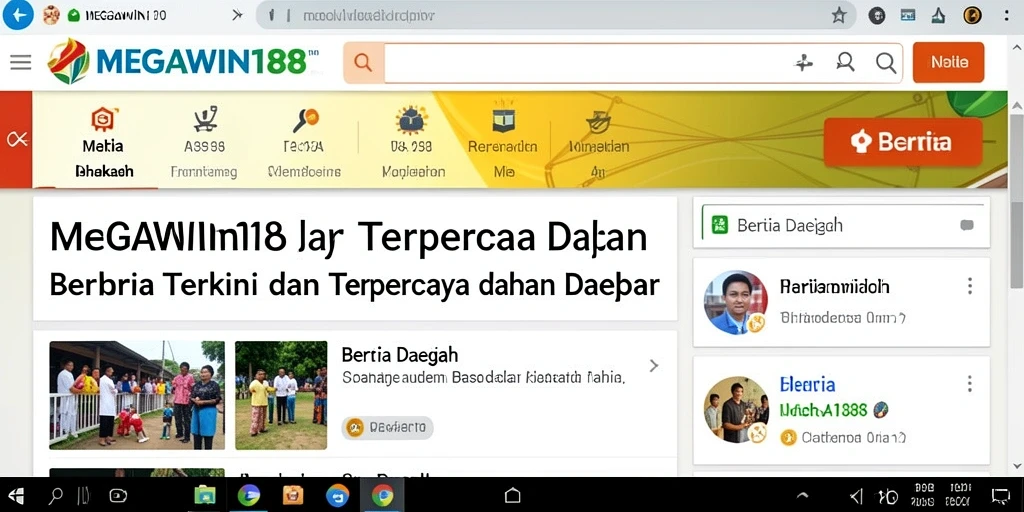The width and height of the screenshot is (1024, 512).
Task: Open the Metia Dhakaeh menu item
Action: [x=104, y=144]
